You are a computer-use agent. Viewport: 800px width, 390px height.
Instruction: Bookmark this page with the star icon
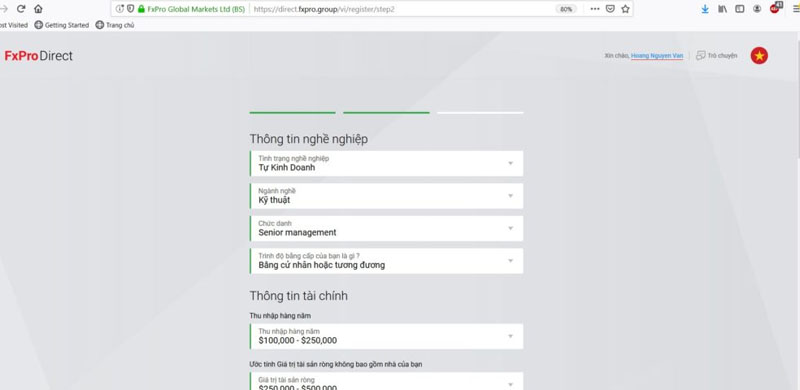point(626,9)
